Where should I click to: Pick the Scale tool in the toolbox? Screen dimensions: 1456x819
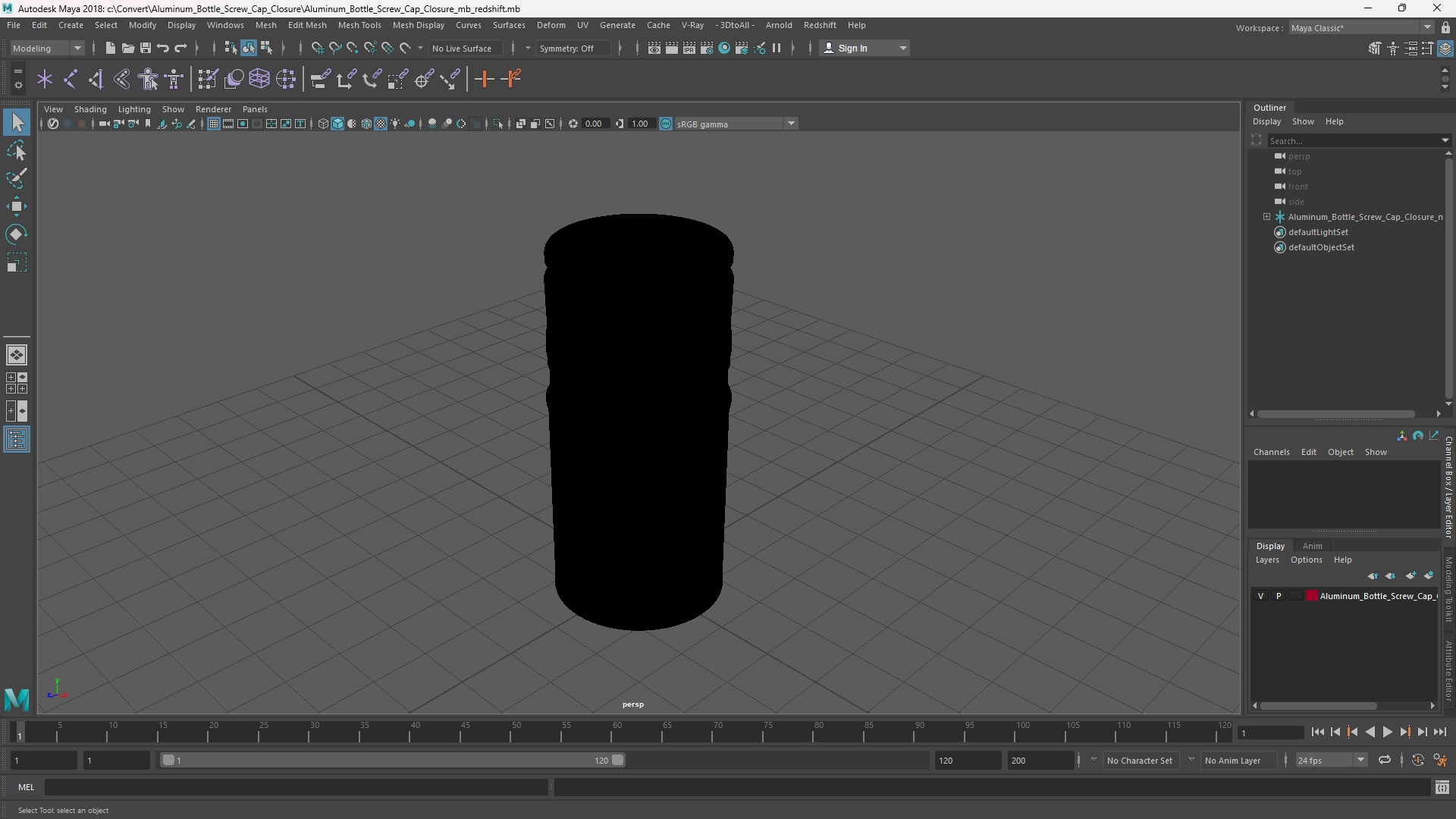pyautogui.click(x=17, y=263)
